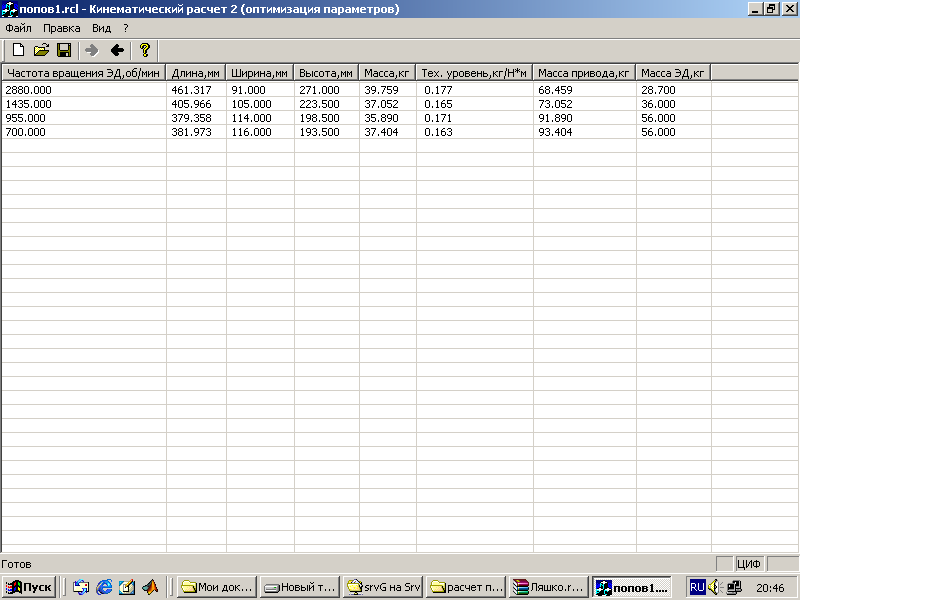Select the row with 700.000 frequency
The image size is (941, 600).
coord(400,132)
